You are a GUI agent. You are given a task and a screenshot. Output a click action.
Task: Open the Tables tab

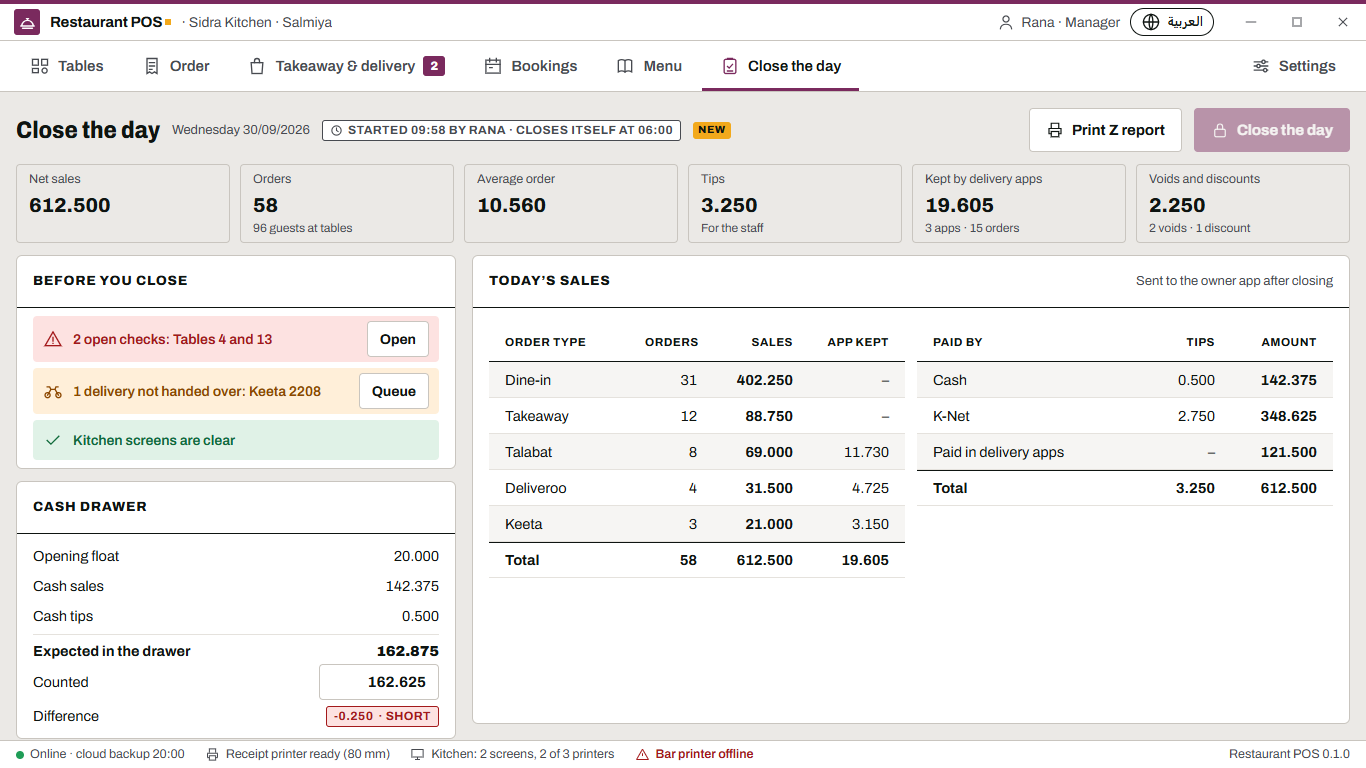(x=67, y=66)
